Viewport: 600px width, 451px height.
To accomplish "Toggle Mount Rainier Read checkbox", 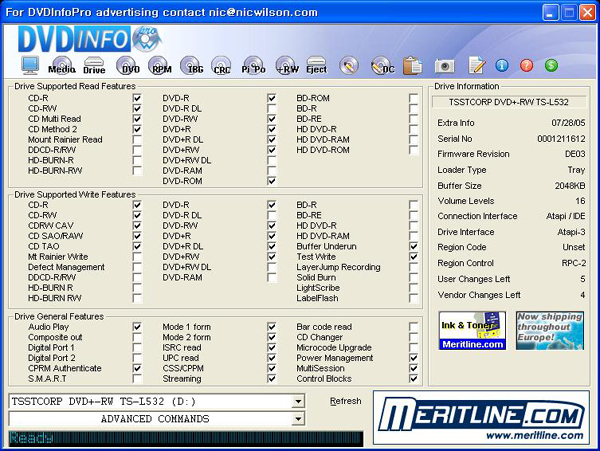I will [137, 140].
